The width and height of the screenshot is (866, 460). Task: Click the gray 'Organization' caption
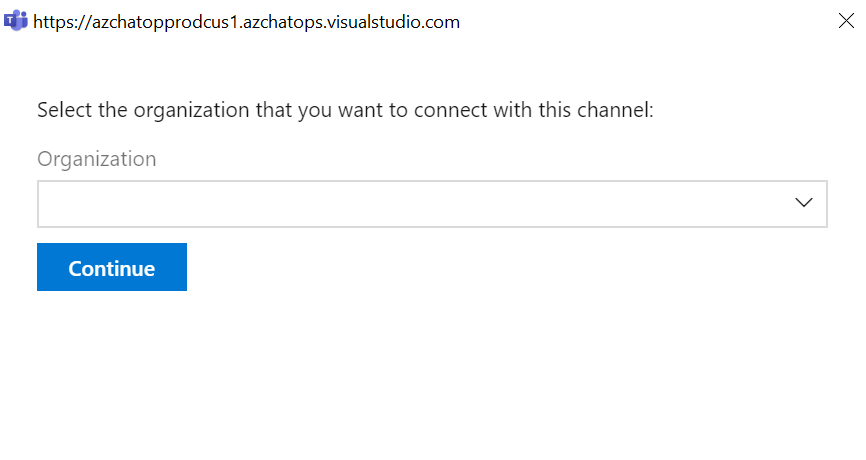[x=97, y=159]
